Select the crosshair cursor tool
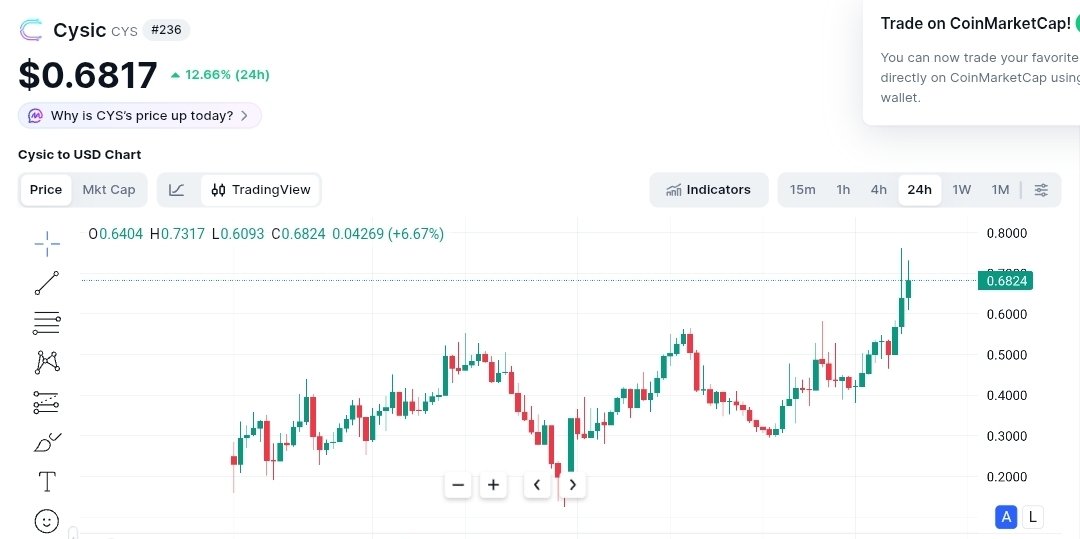Image resolution: width=1080 pixels, height=539 pixels. [x=47, y=243]
